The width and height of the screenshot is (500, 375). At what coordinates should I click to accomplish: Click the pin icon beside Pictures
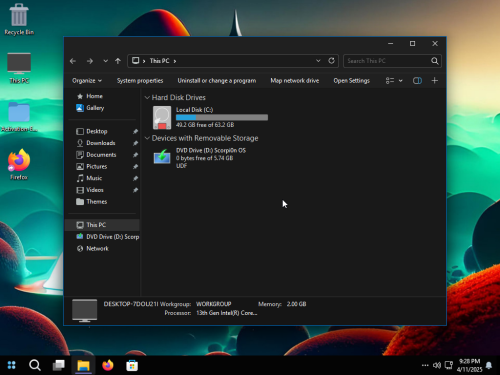point(135,167)
